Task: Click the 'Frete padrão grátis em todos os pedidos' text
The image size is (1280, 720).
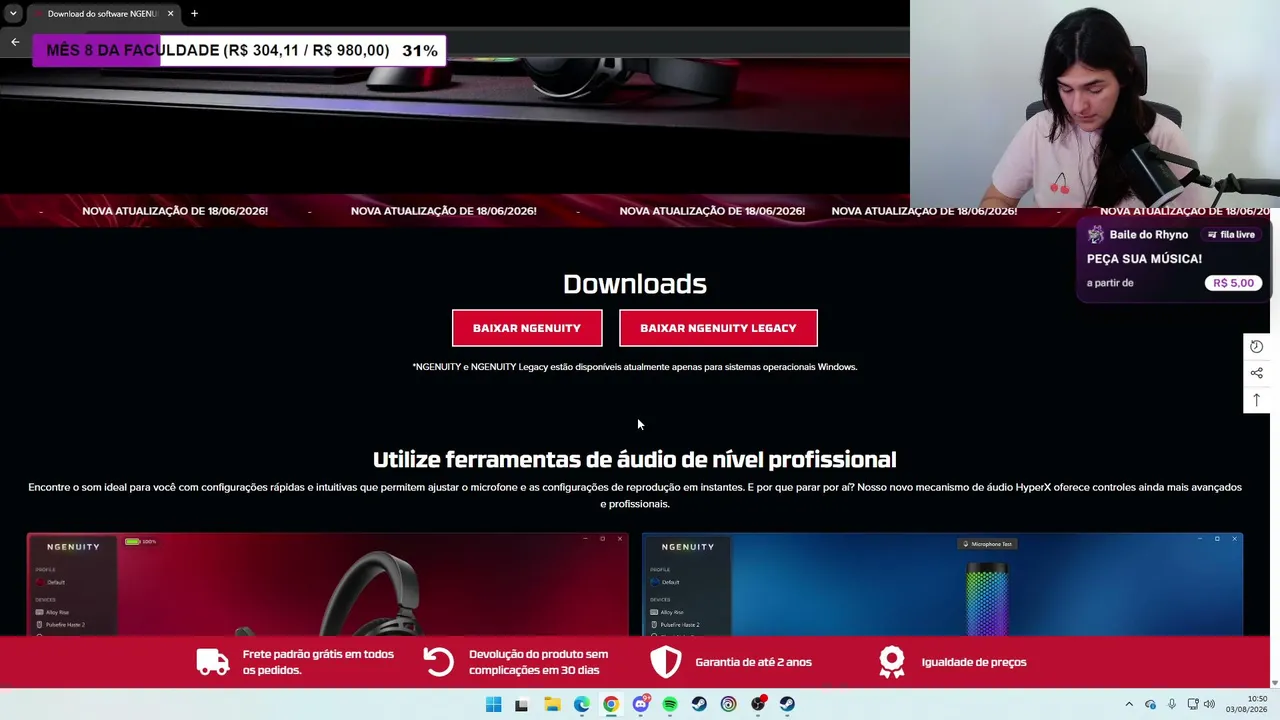Action: point(318,662)
